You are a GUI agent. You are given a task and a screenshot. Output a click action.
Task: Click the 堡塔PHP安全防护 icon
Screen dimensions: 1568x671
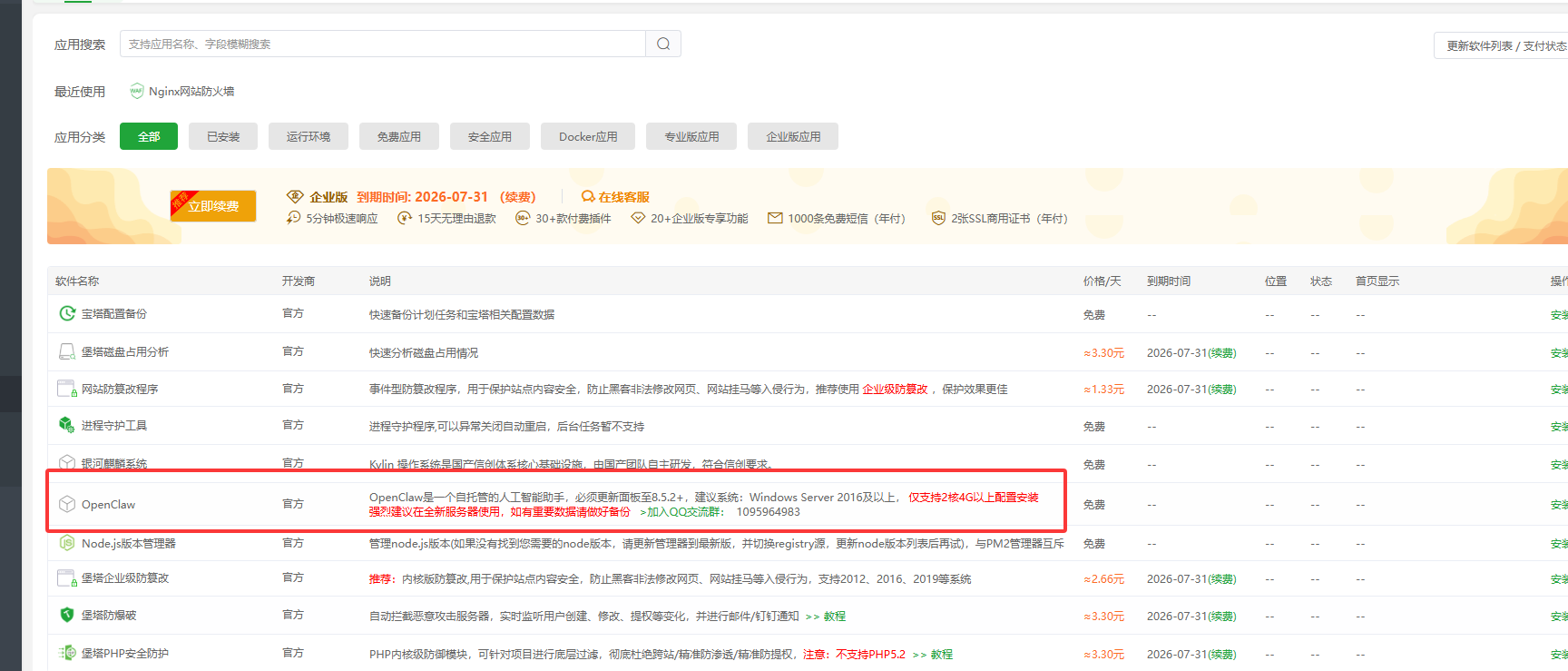click(67, 653)
